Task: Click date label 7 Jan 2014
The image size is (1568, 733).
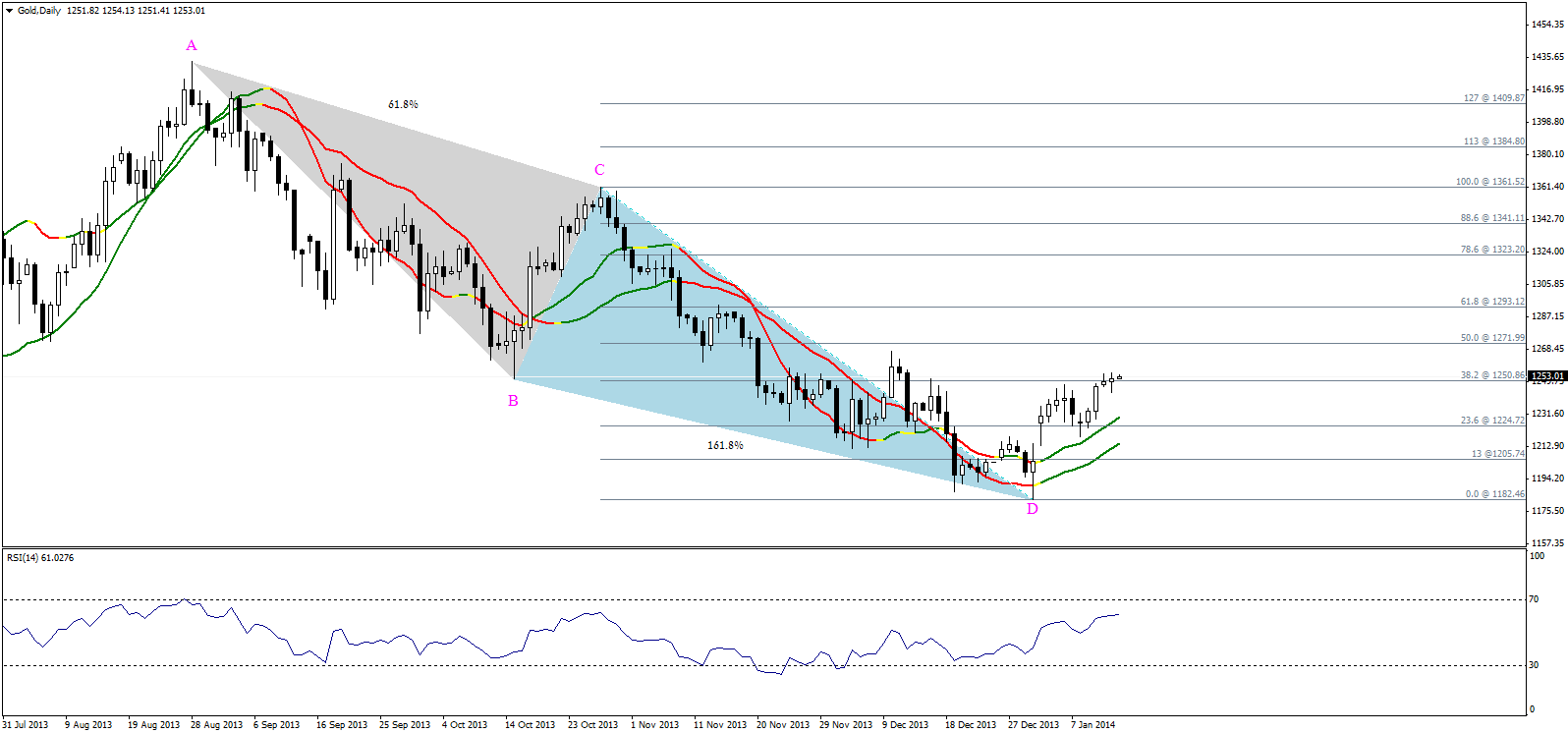Action: 1093,725
